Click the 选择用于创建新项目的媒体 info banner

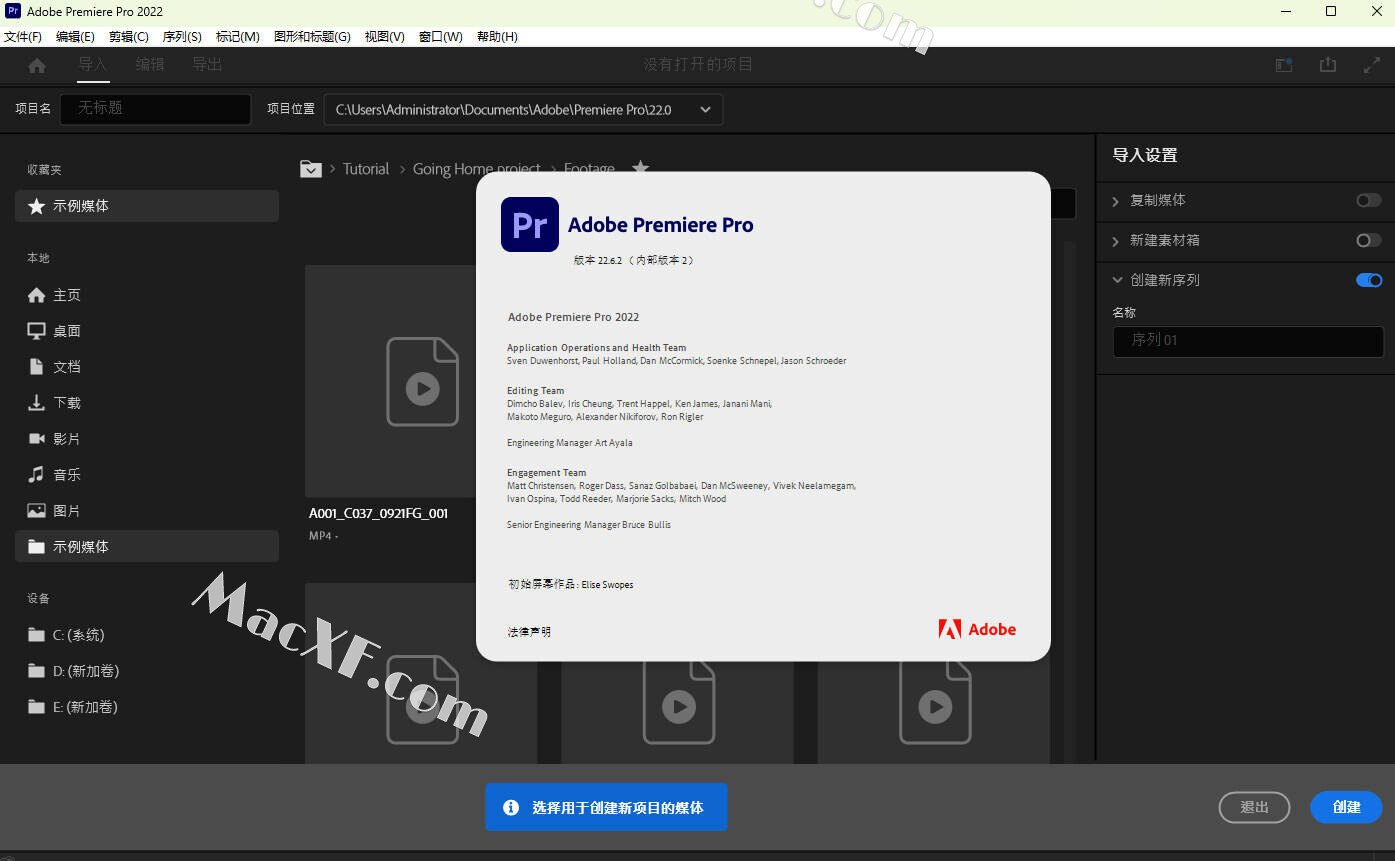pos(606,807)
